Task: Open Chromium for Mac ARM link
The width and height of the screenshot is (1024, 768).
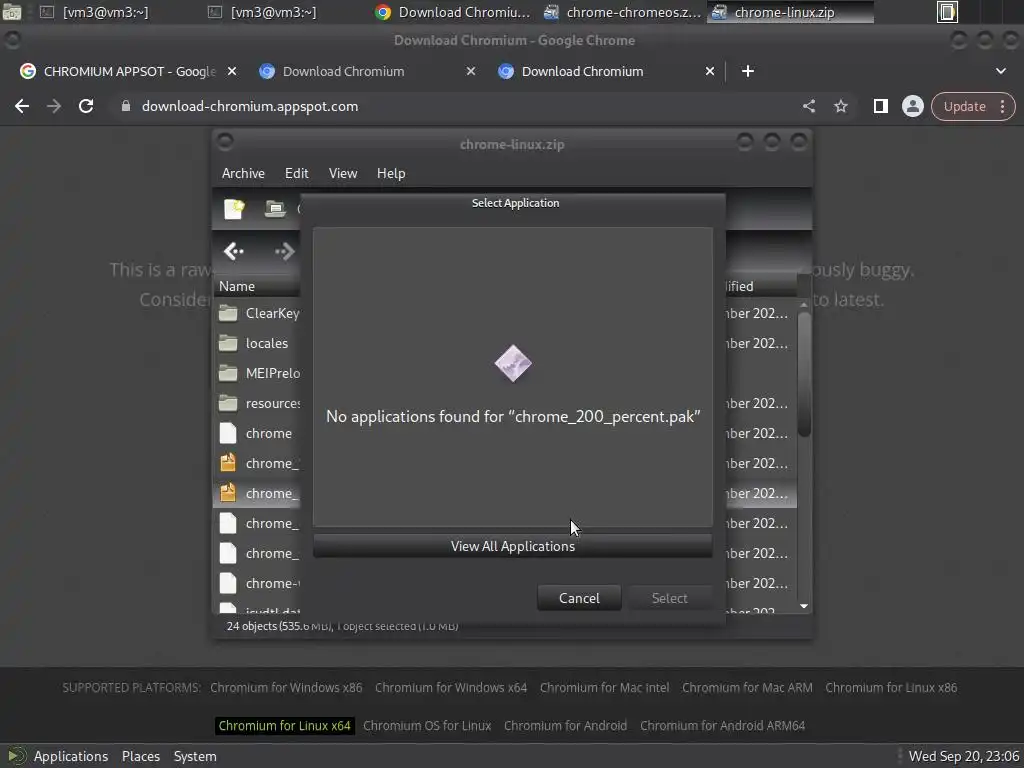Action: pyautogui.click(x=747, y=688)
